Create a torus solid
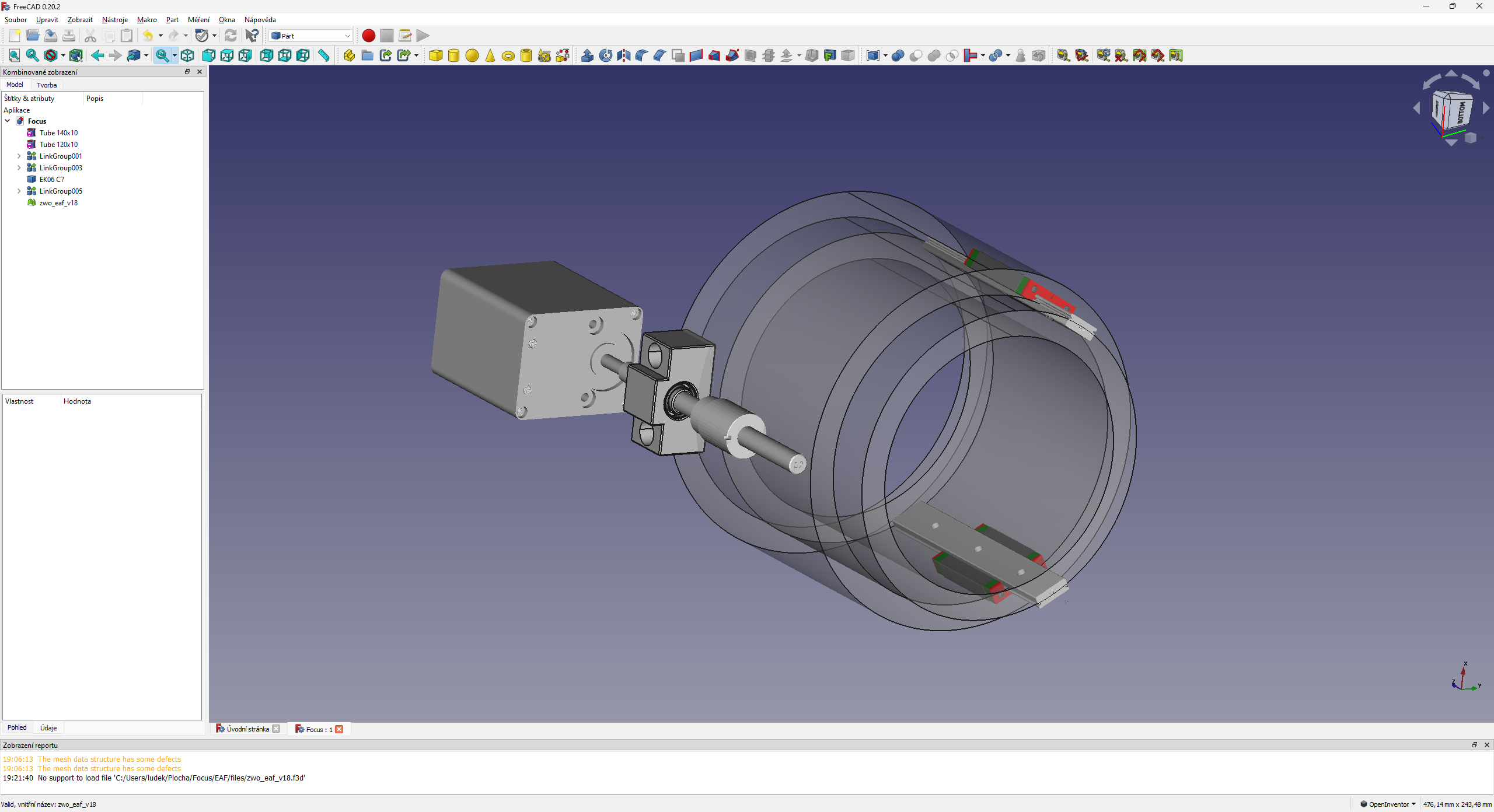The width and height of the screenshot is (1494, 812). coord(508,56)
